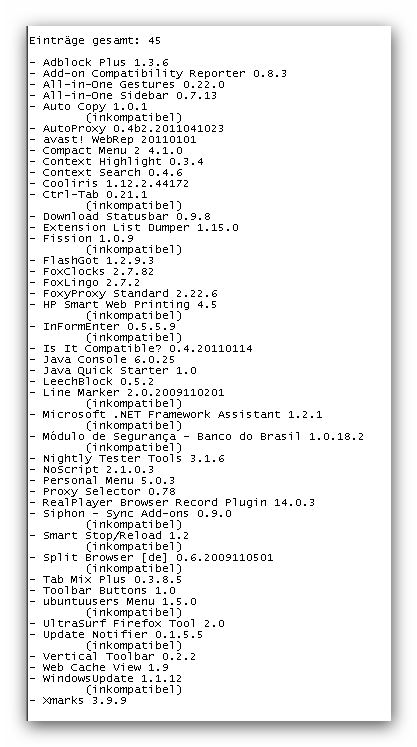Click the Download Statusbar 0.9.8 entry
Screen dimensions: 417x747
coord(126,217)
